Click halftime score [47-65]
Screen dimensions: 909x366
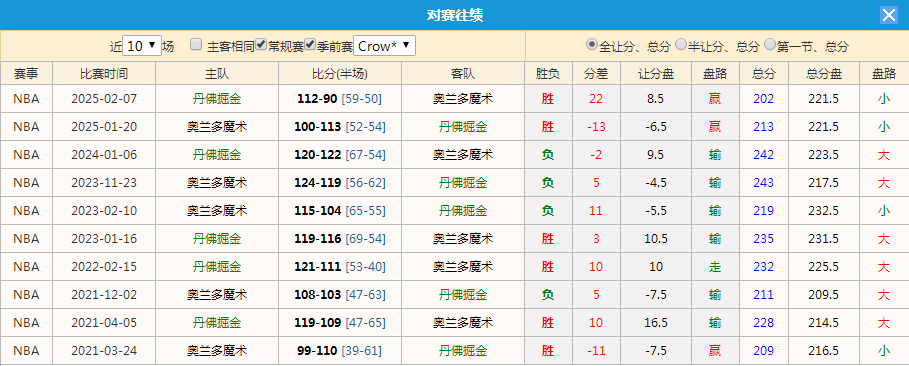coord(366,322)
